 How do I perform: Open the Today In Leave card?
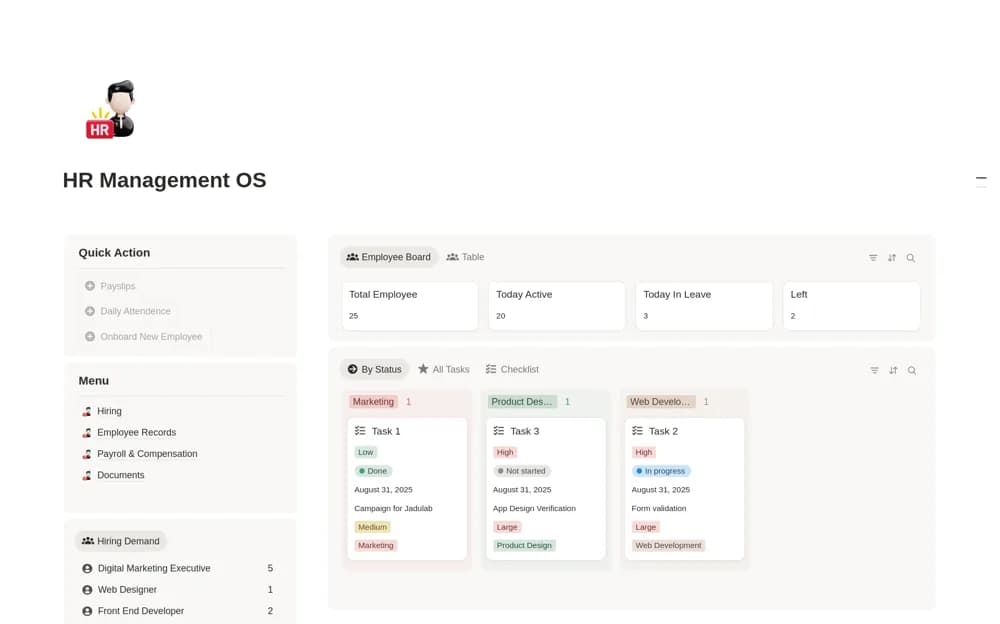point(704,306)
